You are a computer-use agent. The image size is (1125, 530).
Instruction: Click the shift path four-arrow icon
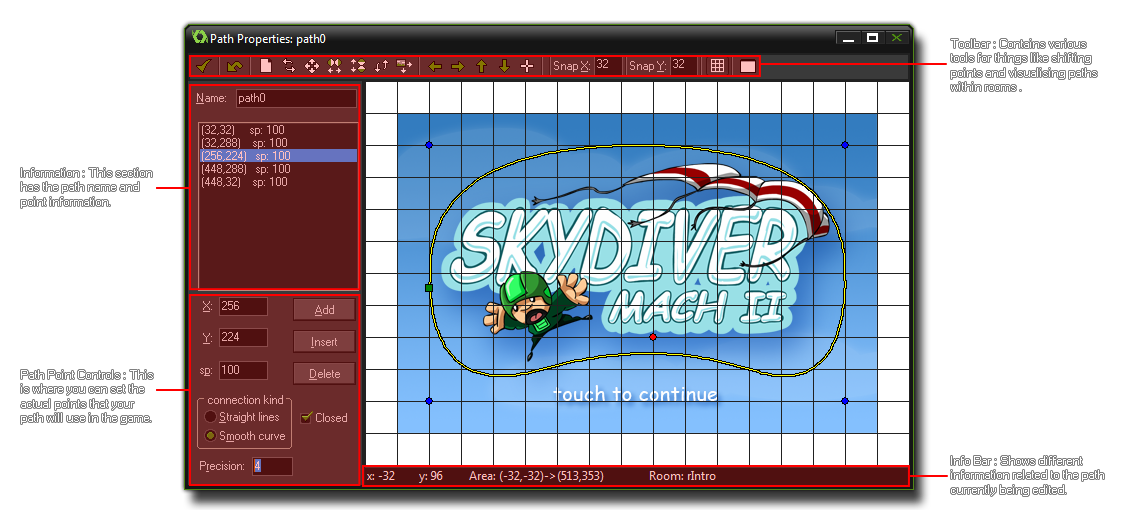[x=312, y=66]
